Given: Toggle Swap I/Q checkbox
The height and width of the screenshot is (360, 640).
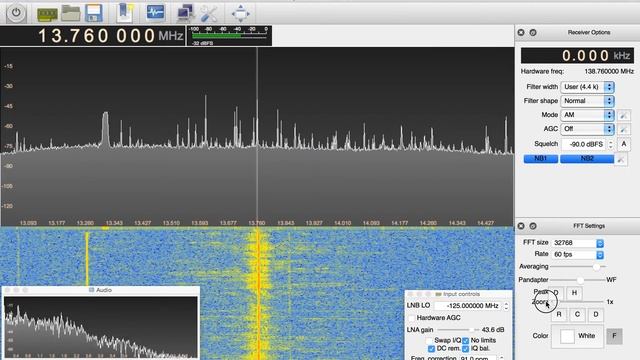Looking at the screenshot, I should [429, 340].
